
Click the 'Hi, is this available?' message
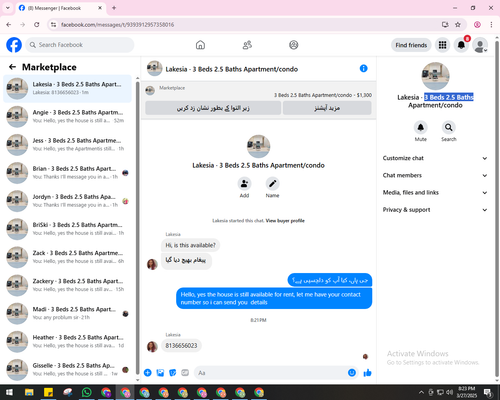(190, 245)
